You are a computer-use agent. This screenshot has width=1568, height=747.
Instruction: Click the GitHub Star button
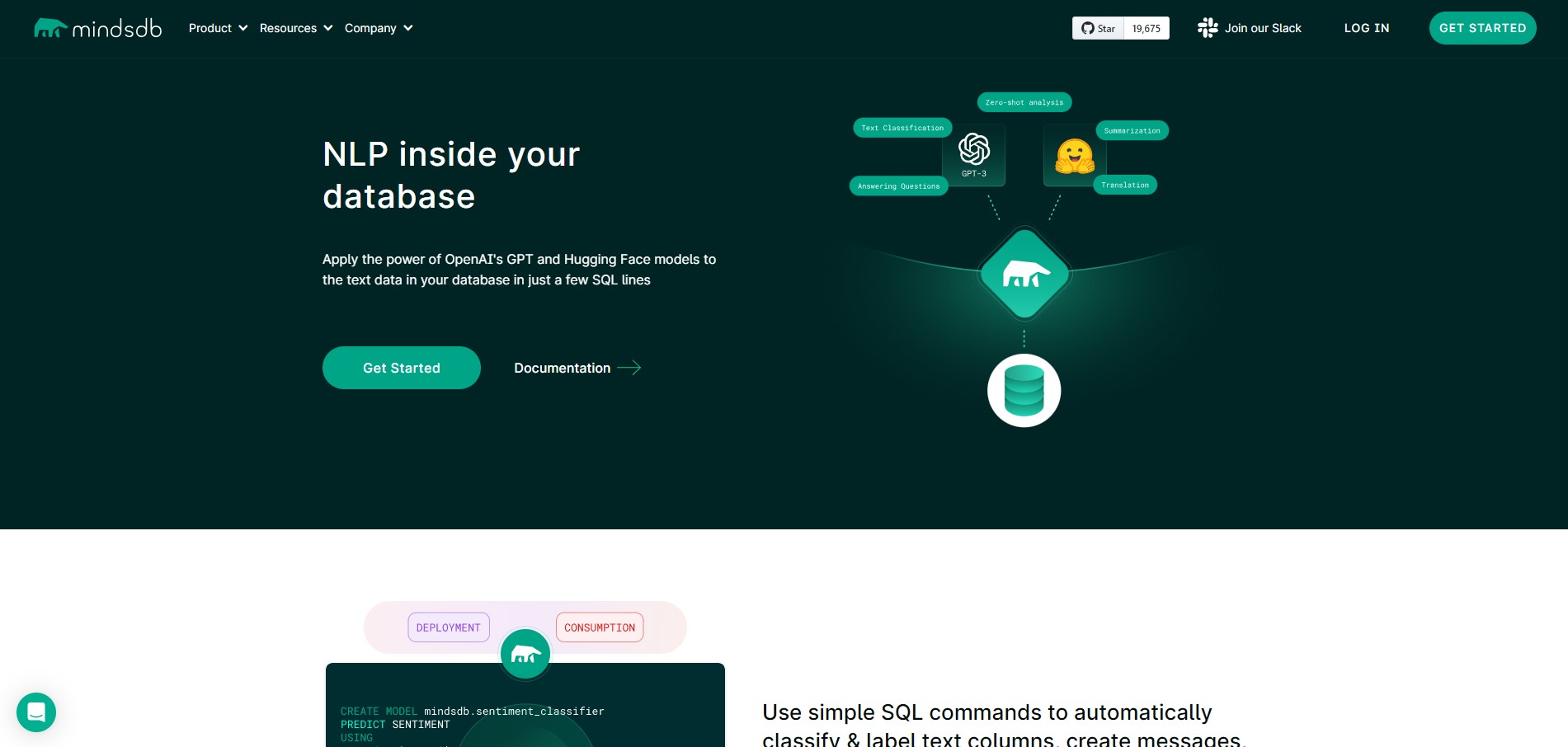coord(1098,28)
